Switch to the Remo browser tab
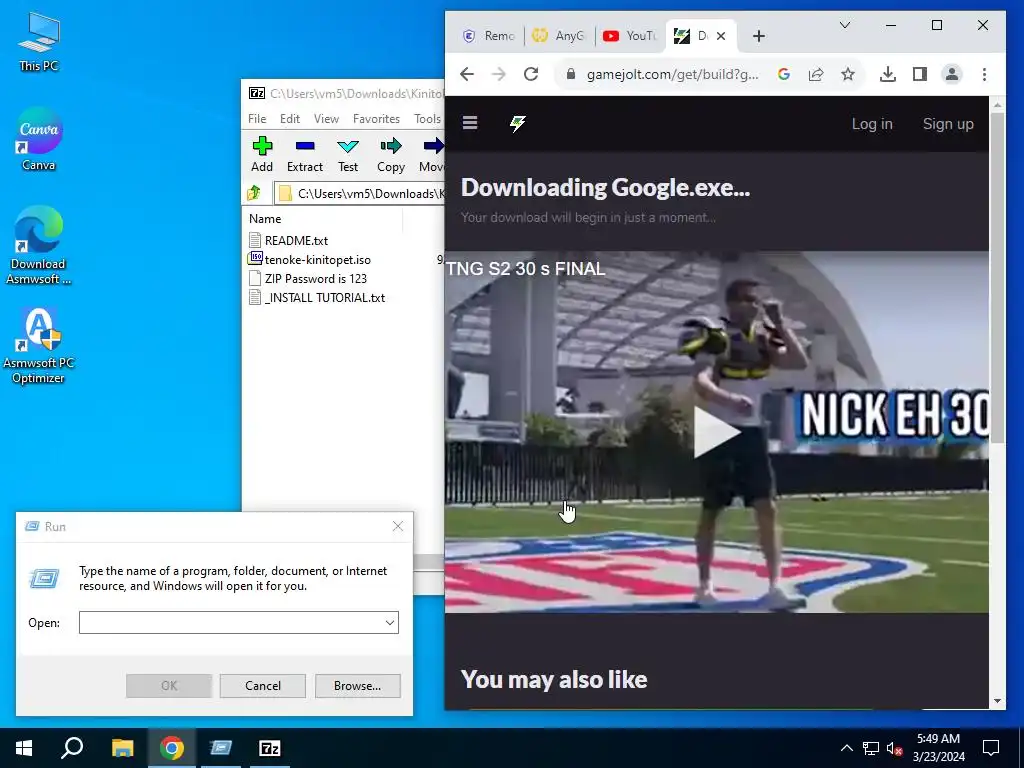 pyautogui.click(x=488, y=36)
